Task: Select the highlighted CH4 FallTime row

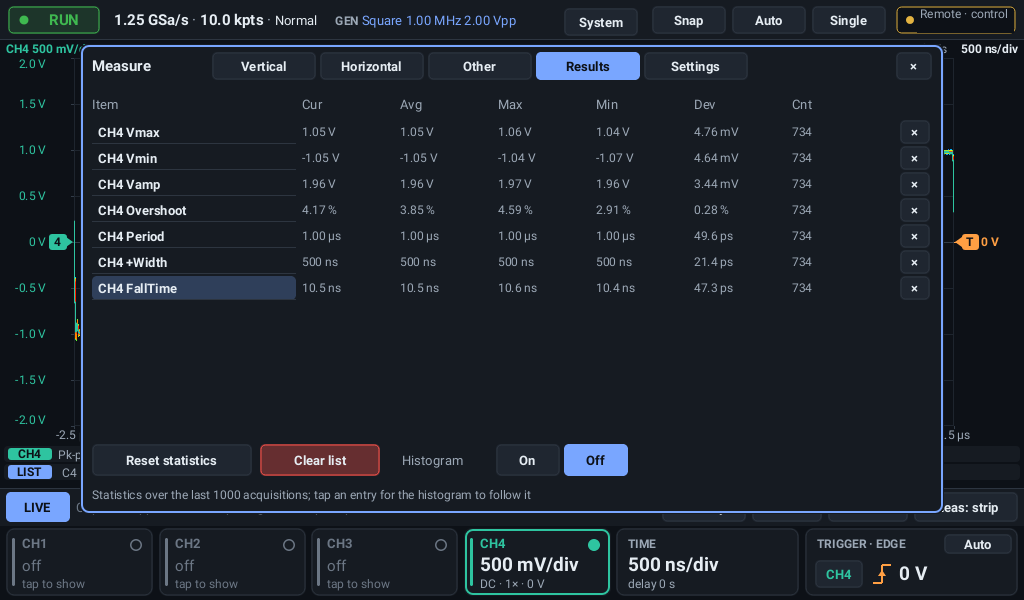Action: pos(194,289)
